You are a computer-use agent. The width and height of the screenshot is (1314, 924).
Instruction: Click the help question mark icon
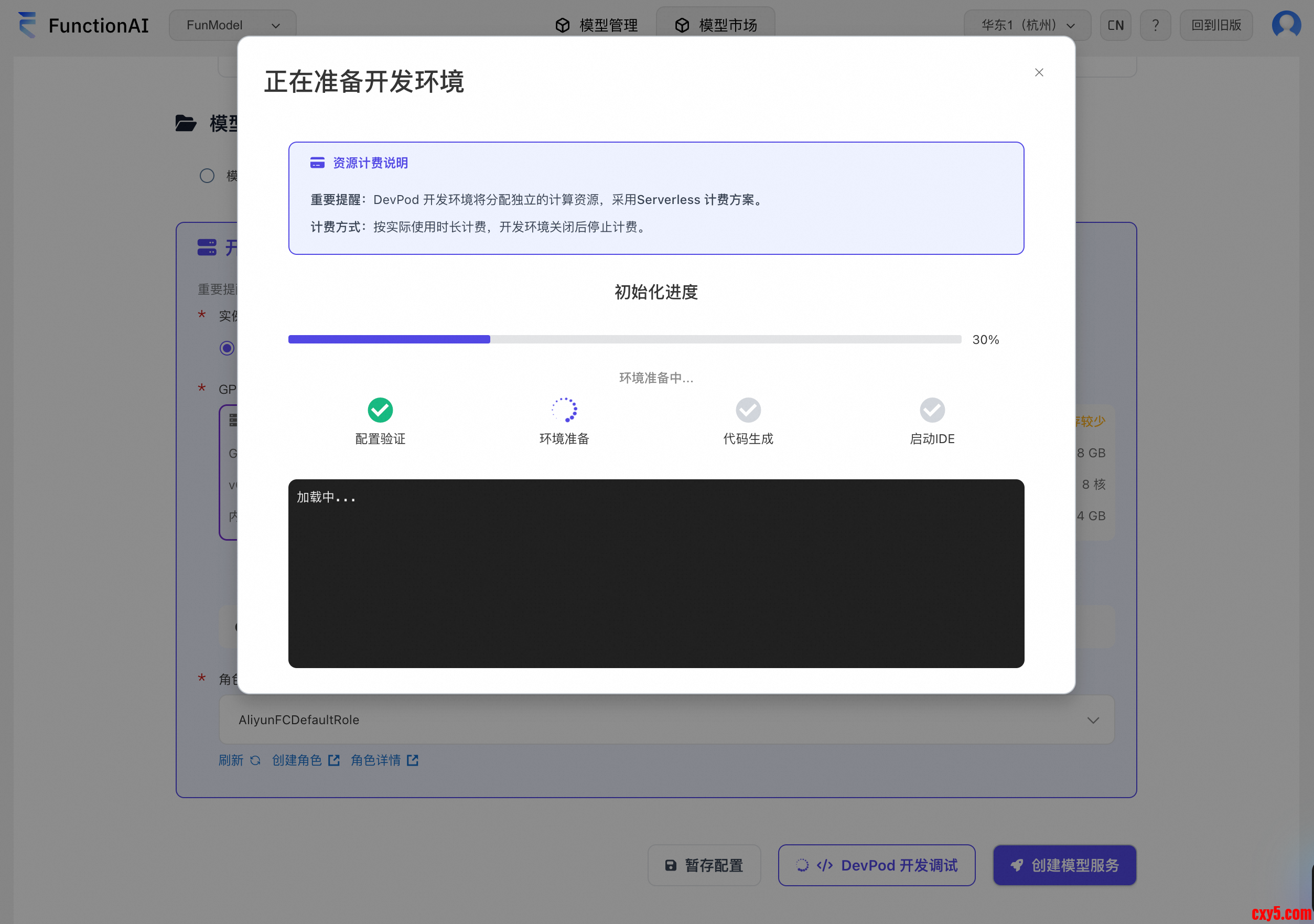click(x=1155, y=25)
